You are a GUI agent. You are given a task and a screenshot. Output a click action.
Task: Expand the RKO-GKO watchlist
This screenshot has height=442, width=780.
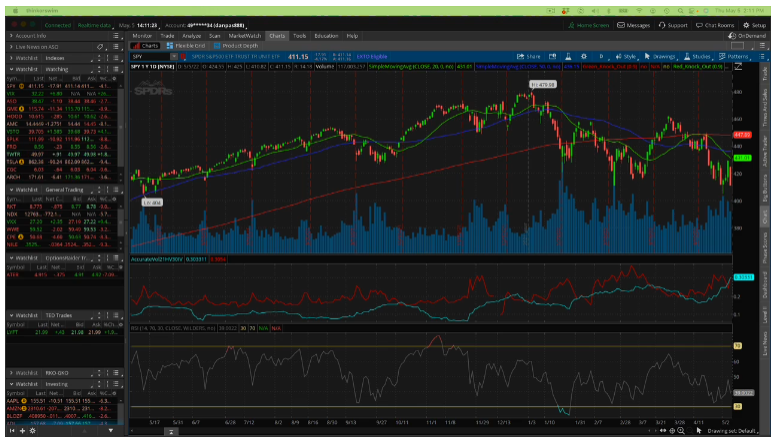(11, 373)
